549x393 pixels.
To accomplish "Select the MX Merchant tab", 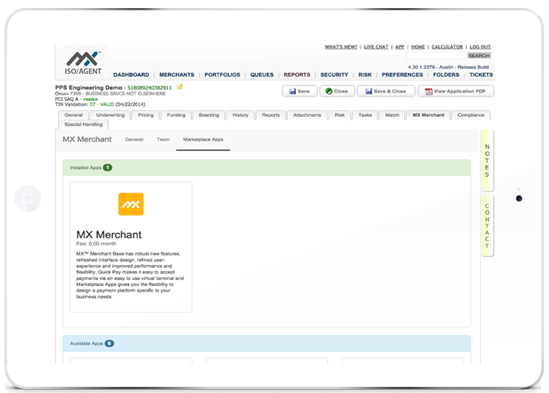I will (428, 115).
